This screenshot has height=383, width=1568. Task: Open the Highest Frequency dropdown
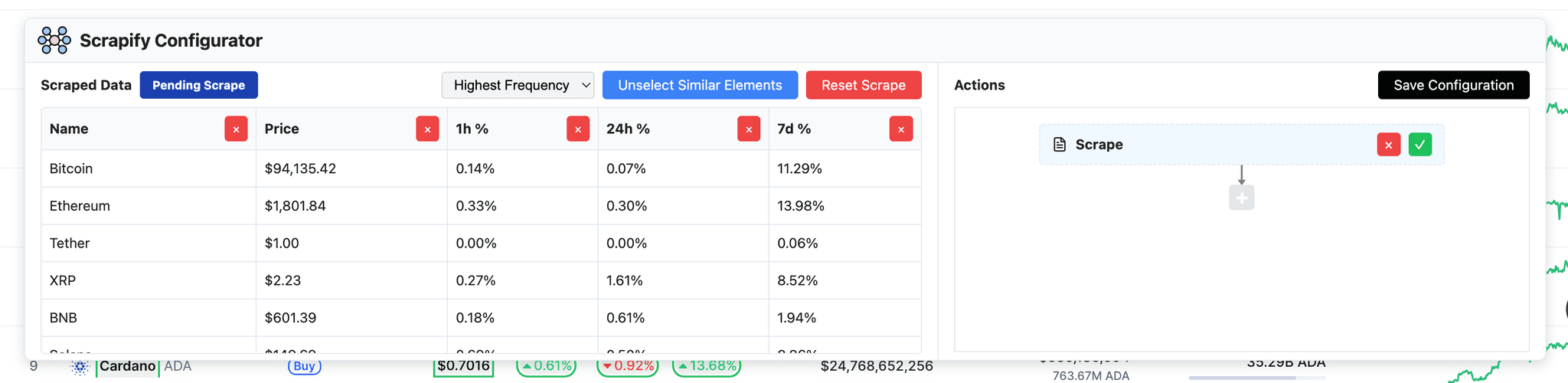click(x=518, y=85)
